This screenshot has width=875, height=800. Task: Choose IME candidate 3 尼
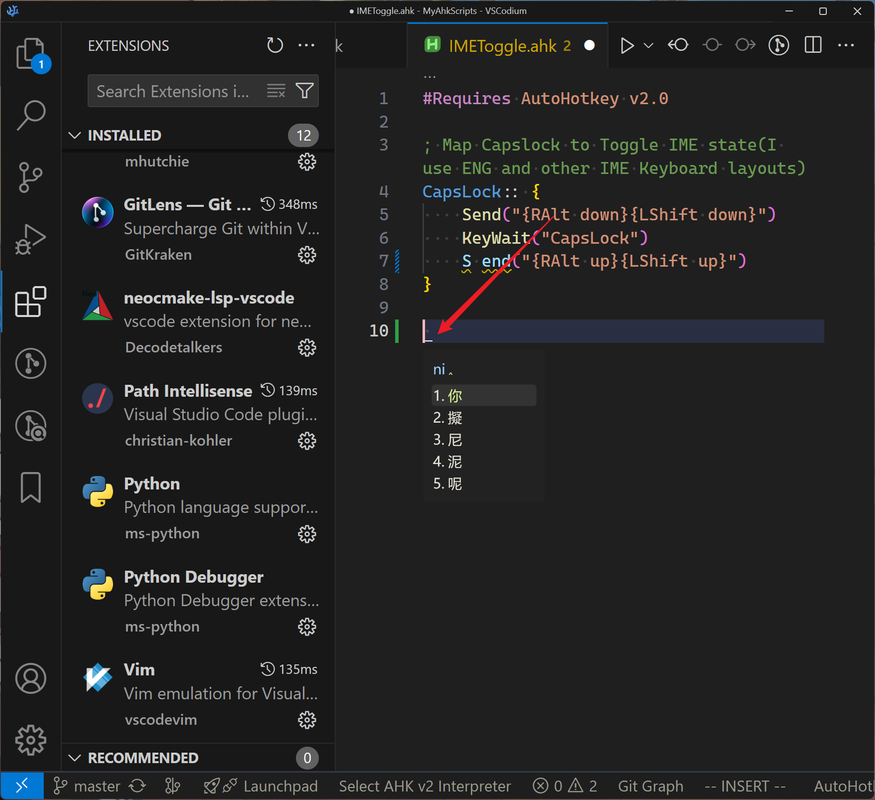pos(483,440)
